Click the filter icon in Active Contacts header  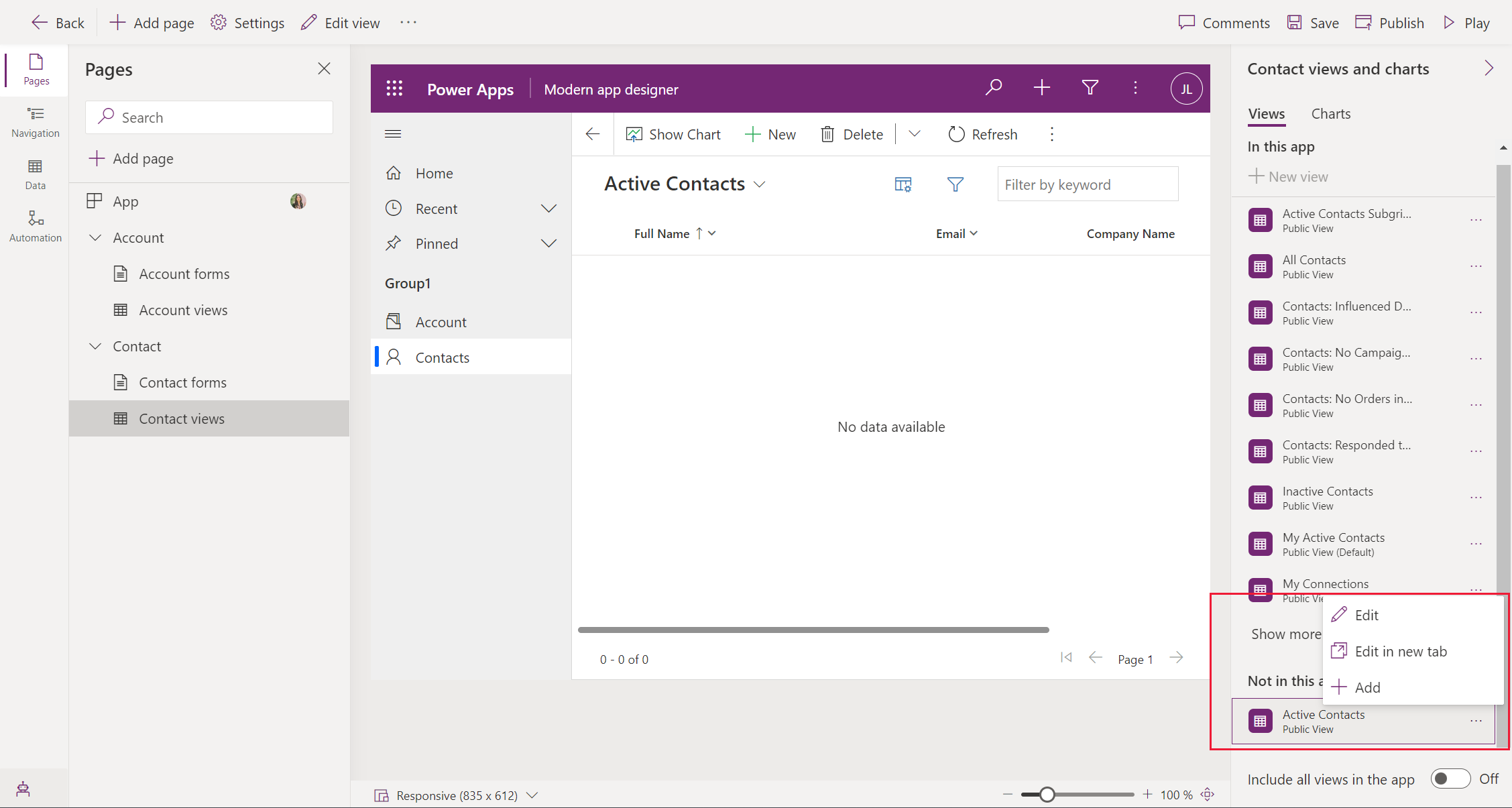(x=955, y=184)
